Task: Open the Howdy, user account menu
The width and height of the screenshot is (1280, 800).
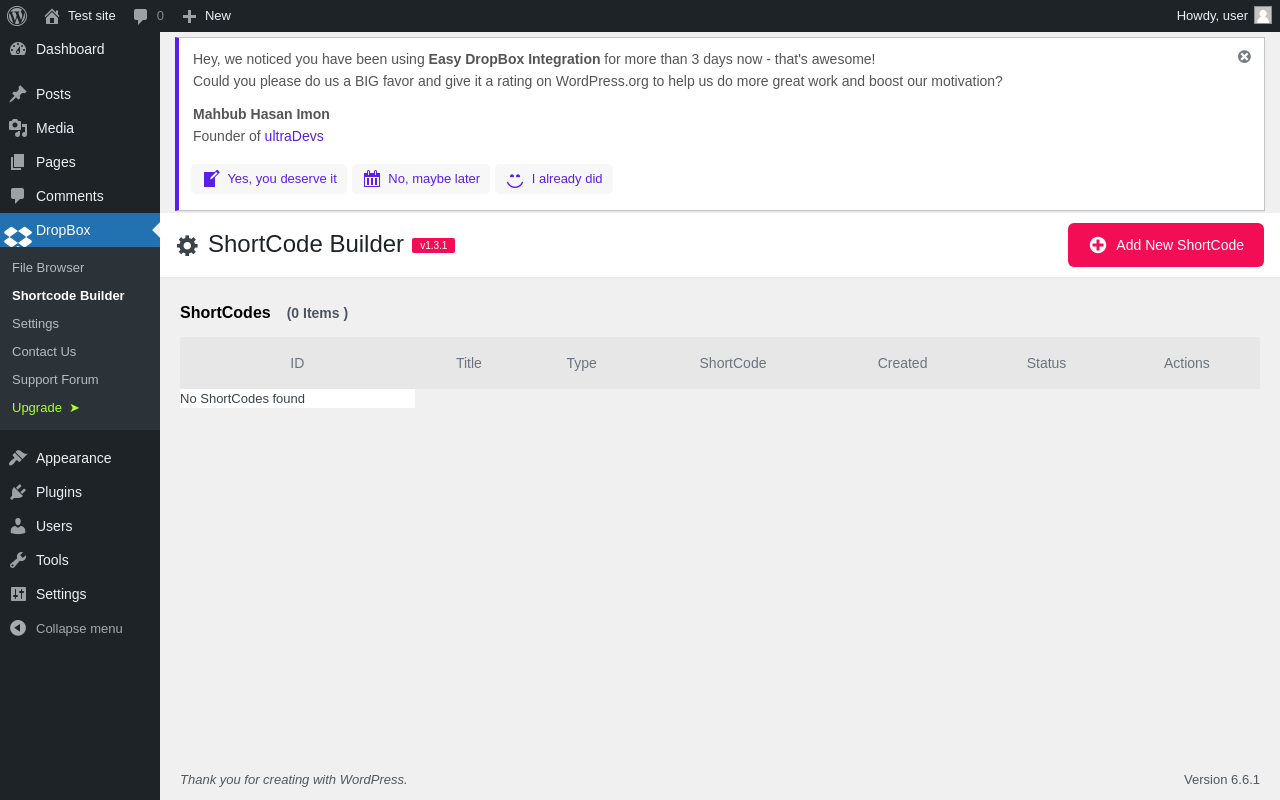Action: (1223, 16)
